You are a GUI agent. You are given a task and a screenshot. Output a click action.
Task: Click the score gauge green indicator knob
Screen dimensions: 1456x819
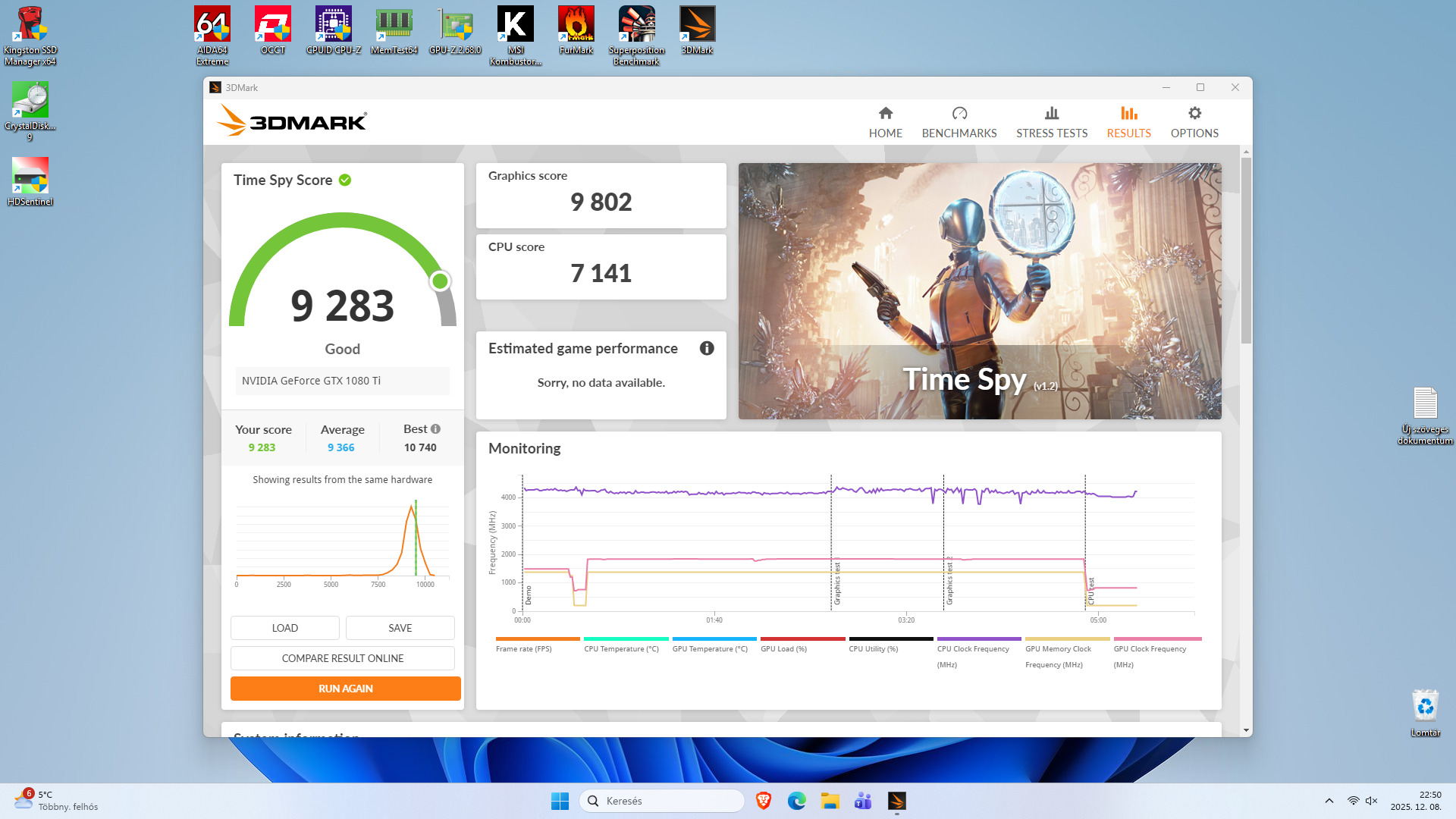(440, 281)
